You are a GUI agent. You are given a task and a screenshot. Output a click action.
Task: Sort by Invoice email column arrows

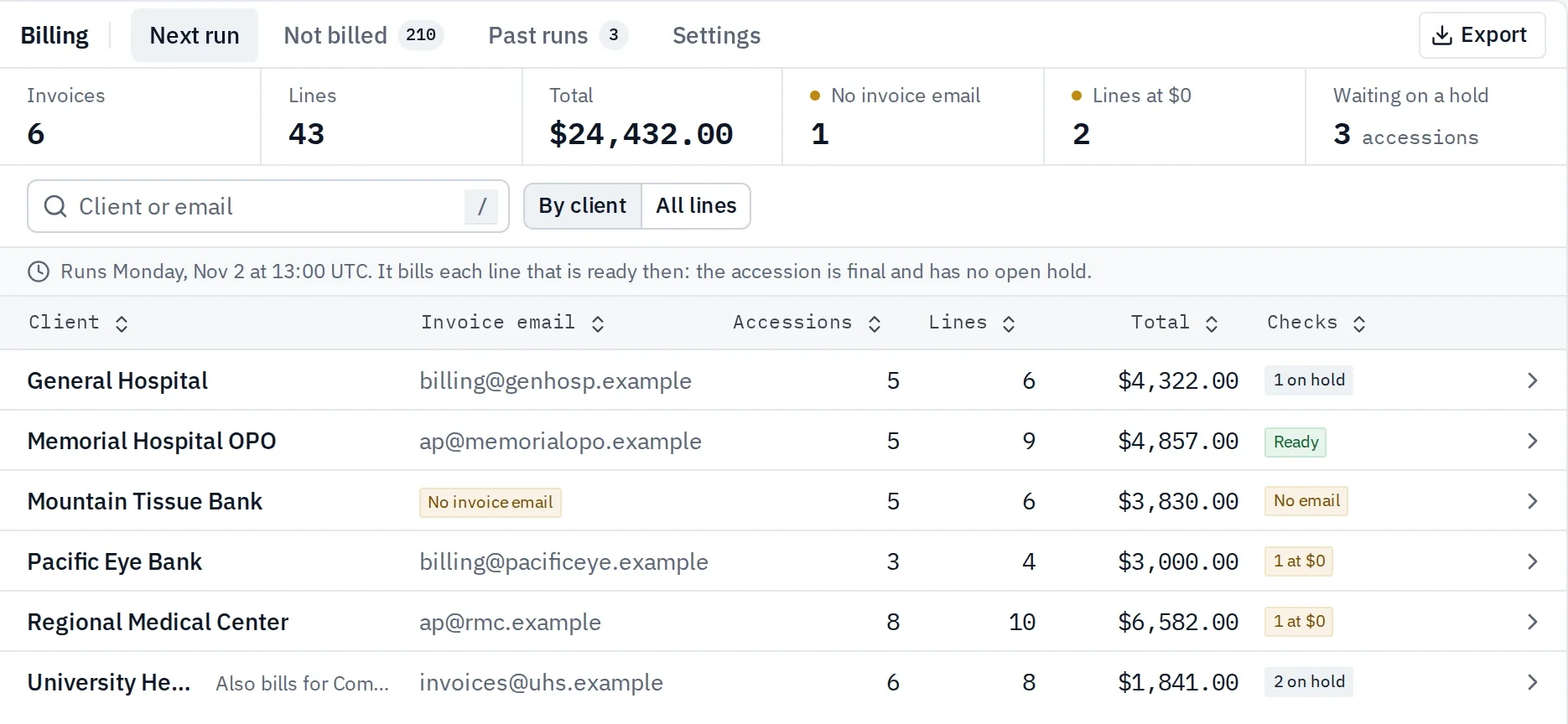pos(598,323)
